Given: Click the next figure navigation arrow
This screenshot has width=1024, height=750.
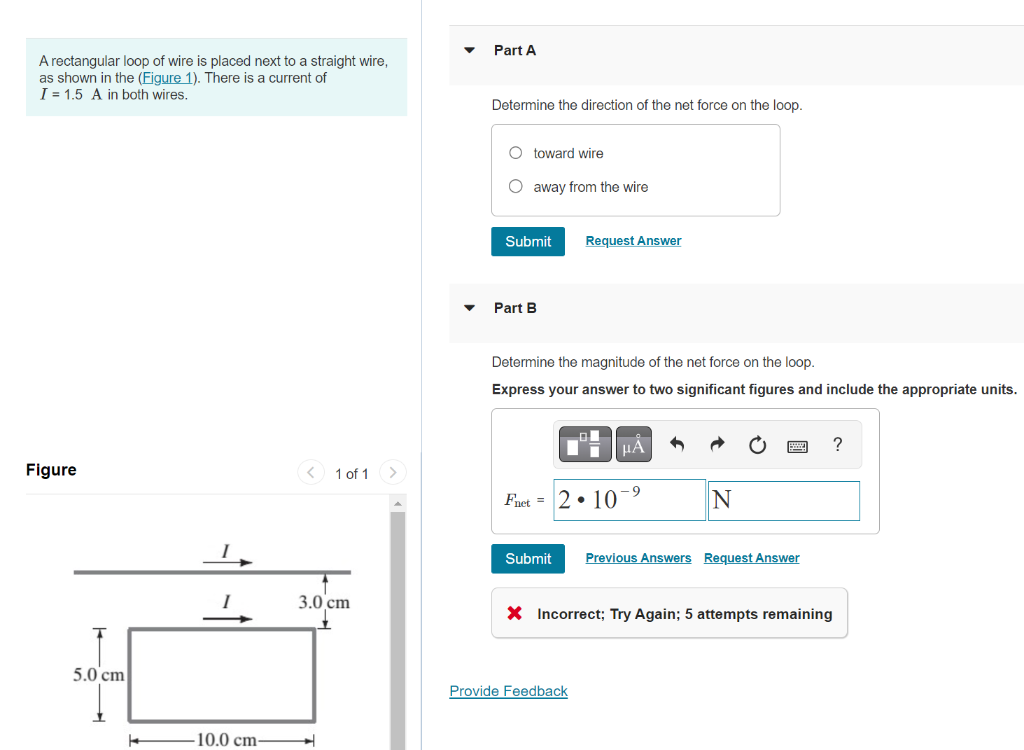Looking at the screenshot, I should [x=392, y=472].
